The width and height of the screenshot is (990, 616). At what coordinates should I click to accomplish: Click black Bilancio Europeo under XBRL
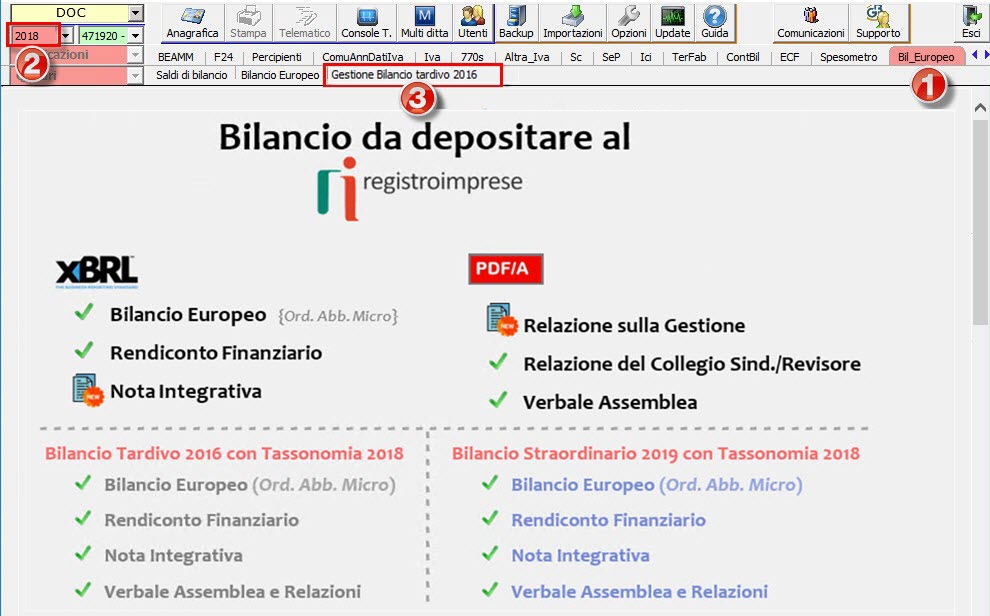188,314
